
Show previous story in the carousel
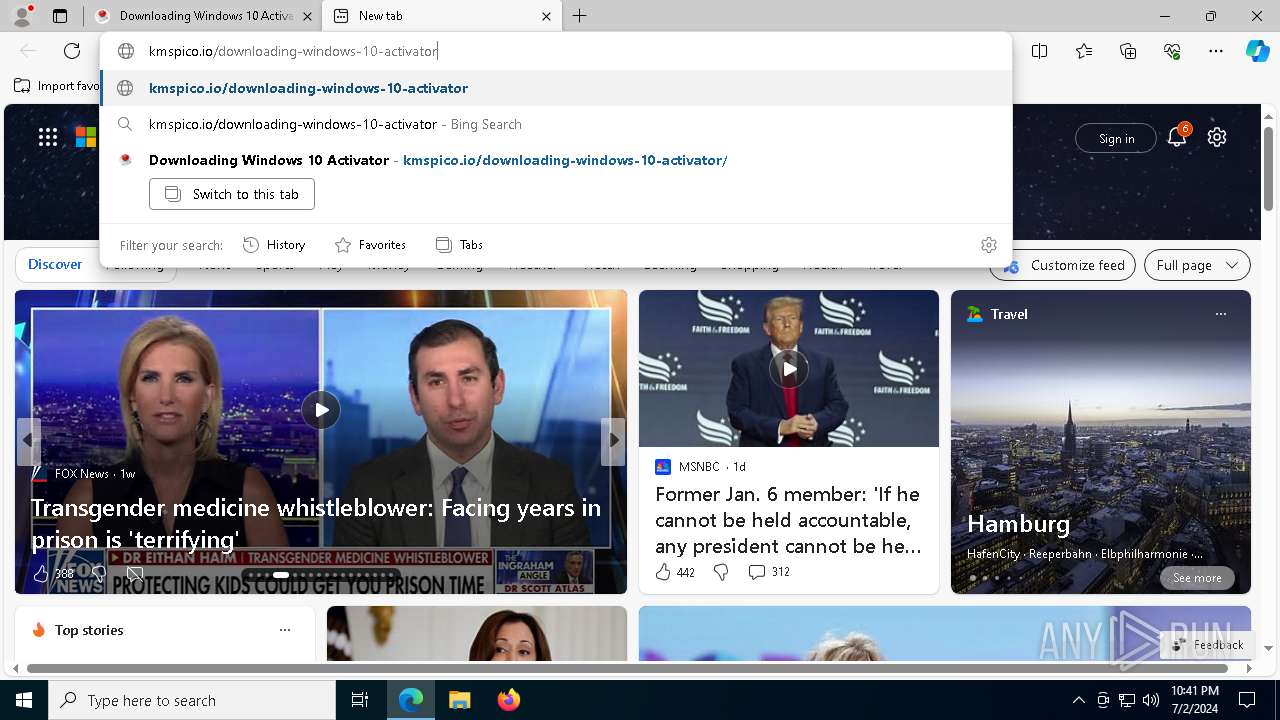(29, 440)
